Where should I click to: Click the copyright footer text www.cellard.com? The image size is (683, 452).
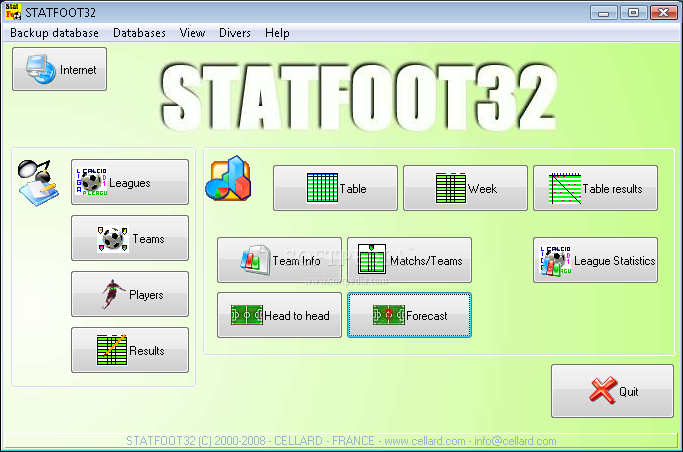click(425, 441)
